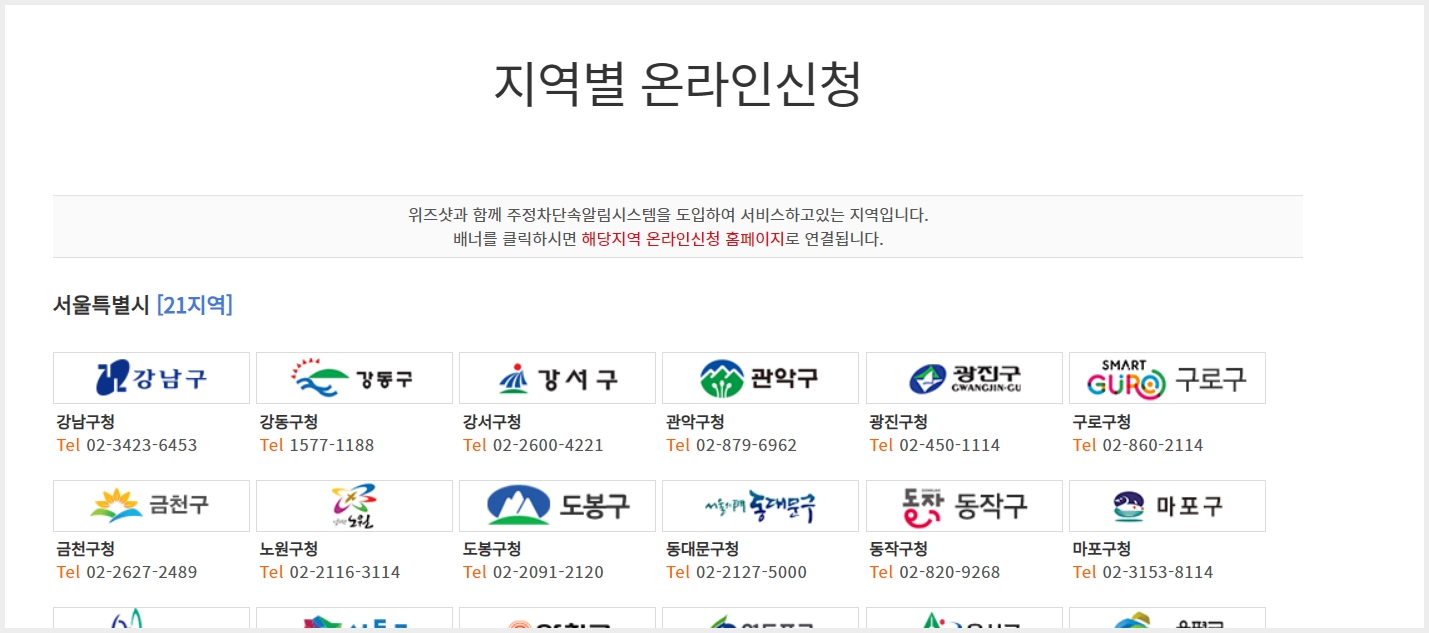The image size is (1429, 633).
Task: Click the 지역별 온라인신청 page title
Action: (x=677, y=84)
